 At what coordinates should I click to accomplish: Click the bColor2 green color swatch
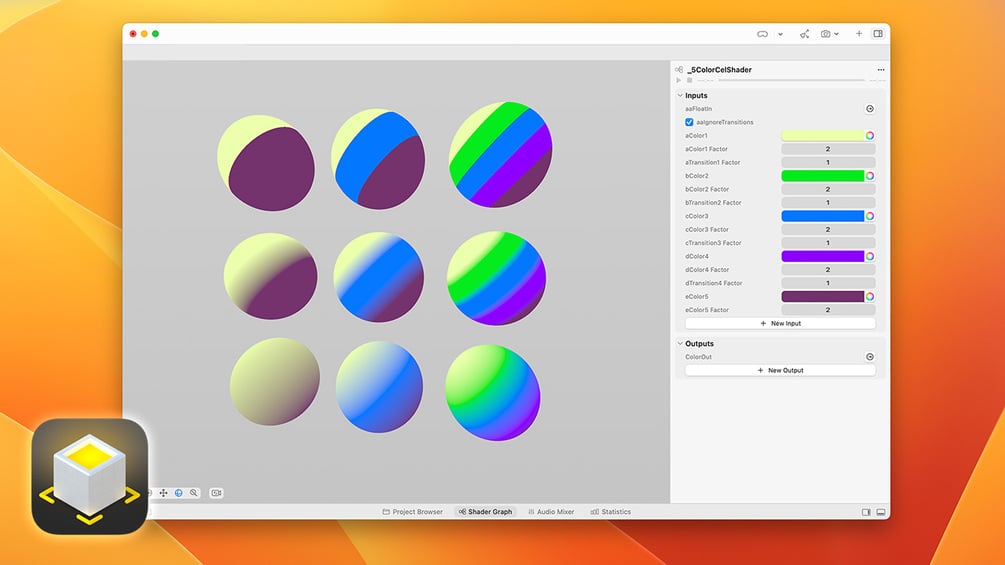tap(822, 176)
